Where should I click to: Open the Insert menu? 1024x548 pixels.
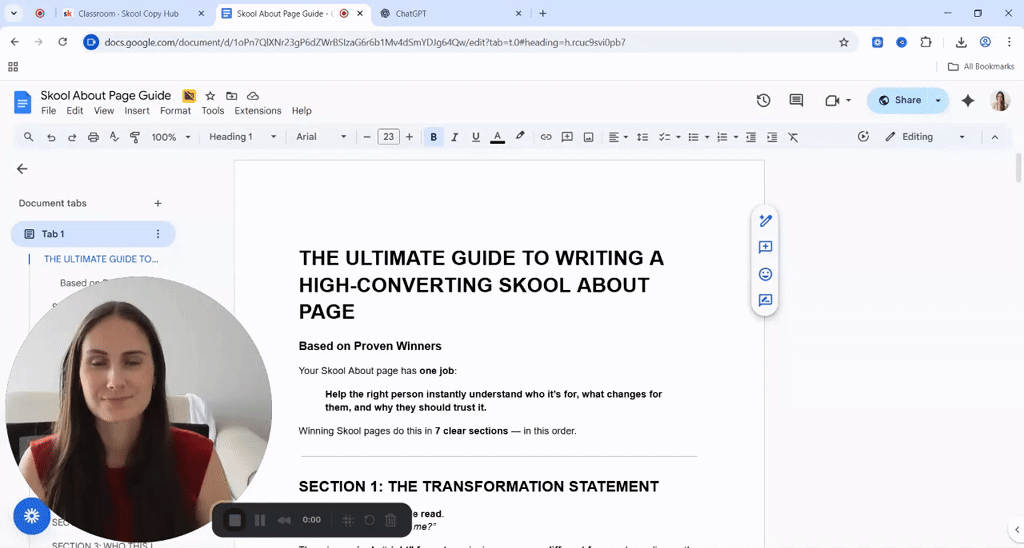137,111
